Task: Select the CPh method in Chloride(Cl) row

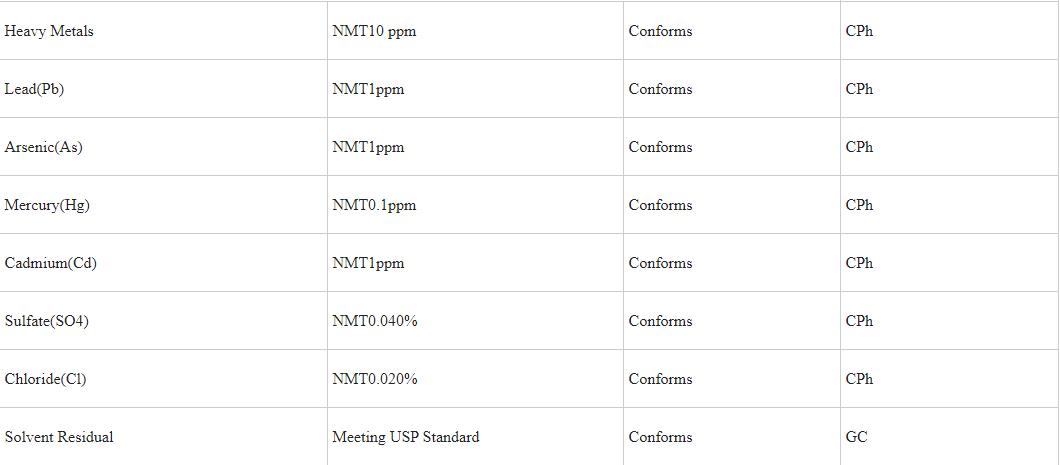Action: coord(859,379)
